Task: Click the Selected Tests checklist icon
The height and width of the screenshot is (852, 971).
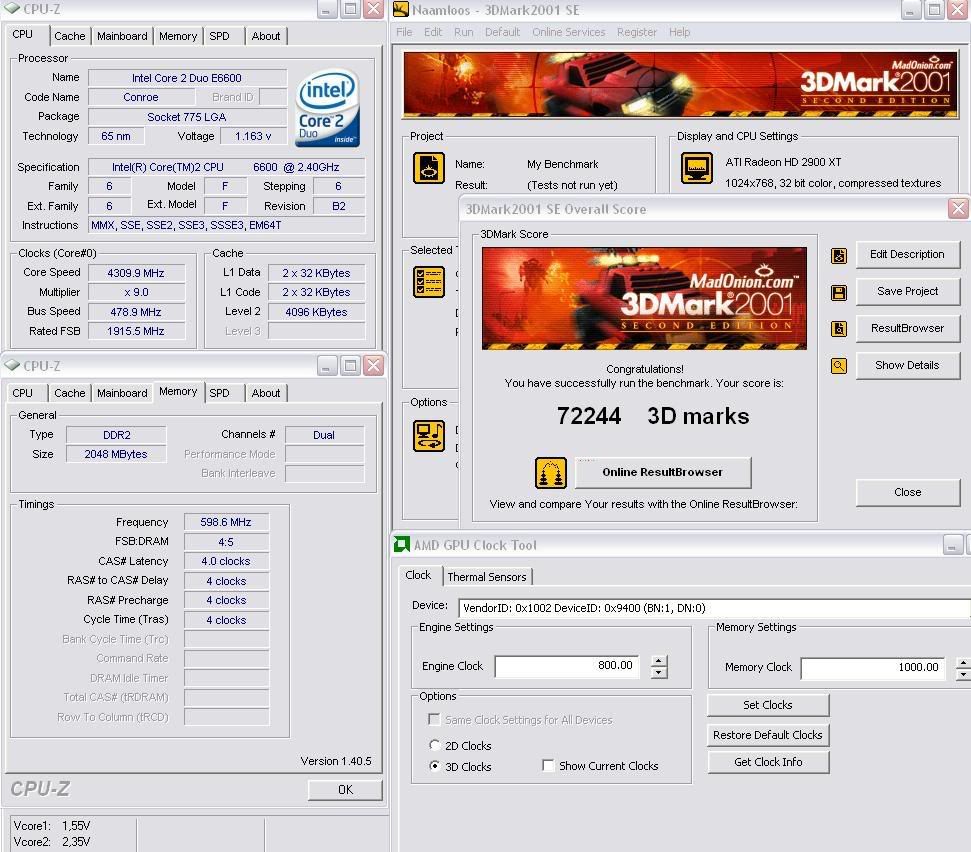Action: [429, 282]
